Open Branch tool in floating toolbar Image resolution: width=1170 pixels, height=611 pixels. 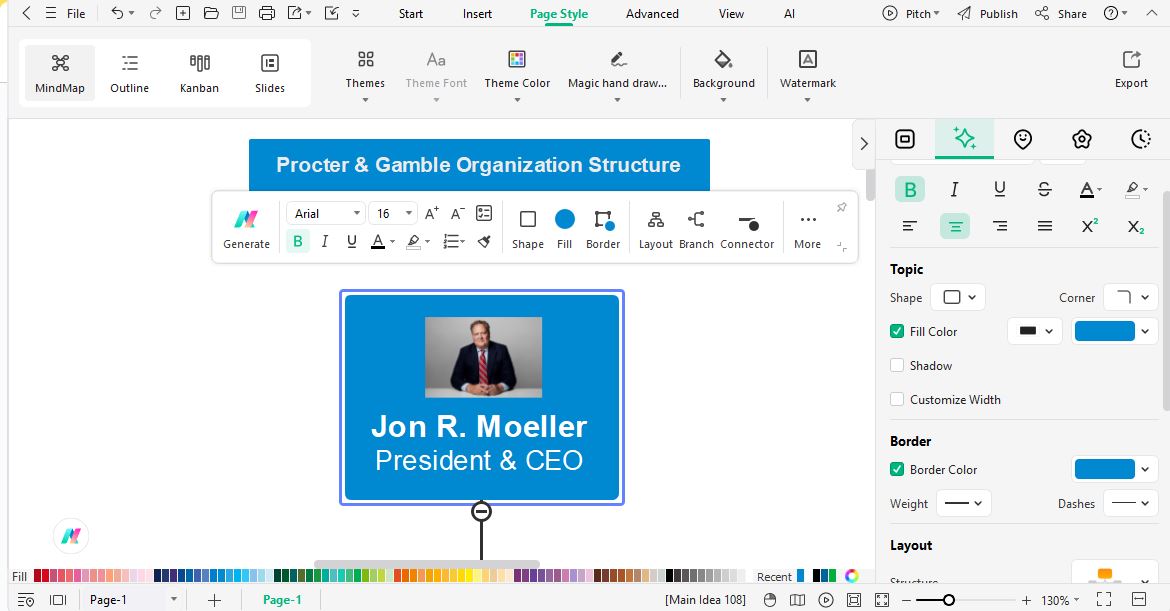pyautogui.click(x=696, y=228)
